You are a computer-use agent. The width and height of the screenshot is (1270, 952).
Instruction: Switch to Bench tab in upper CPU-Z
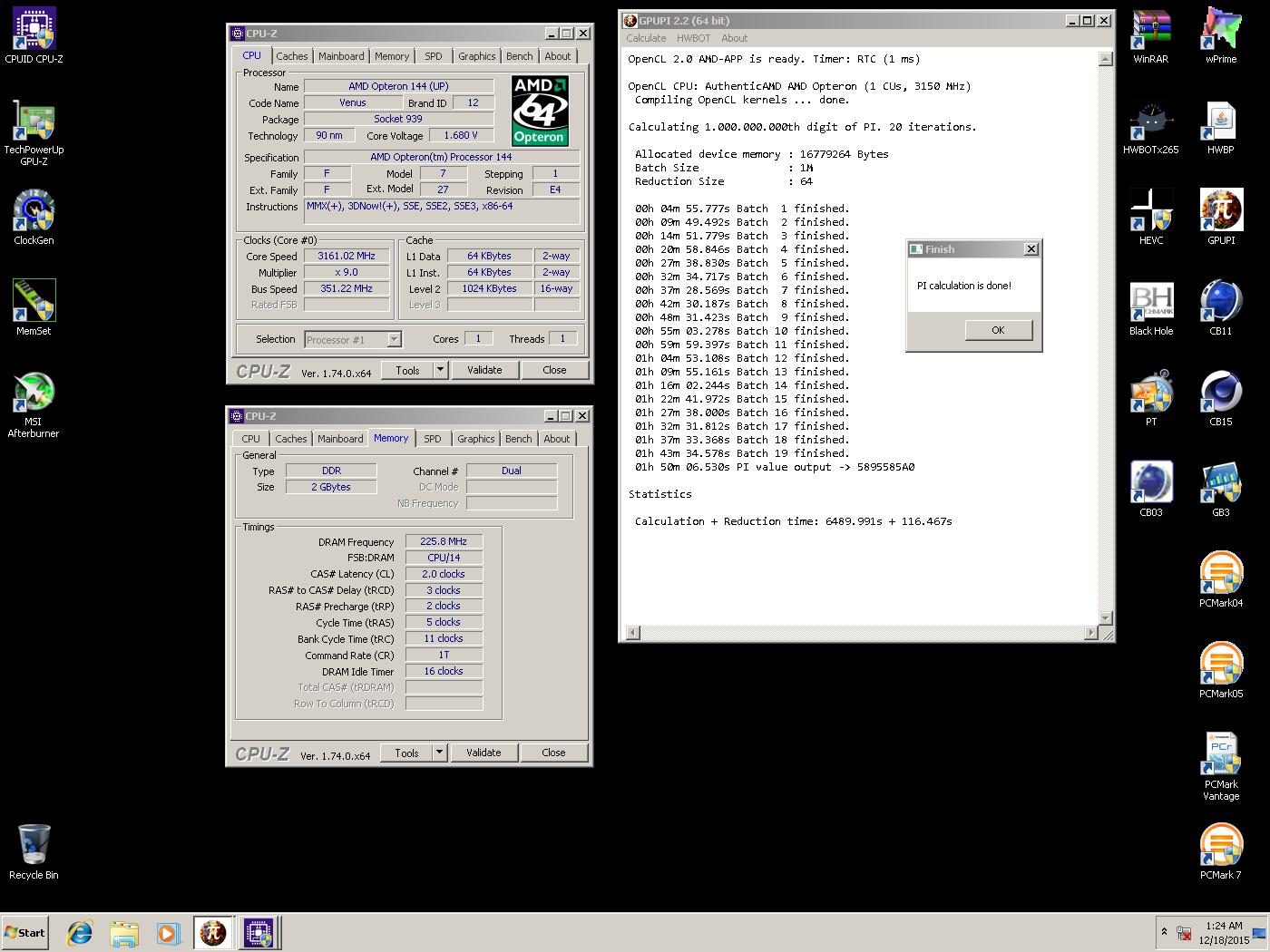pyautogui.click(x=520, y=56)
